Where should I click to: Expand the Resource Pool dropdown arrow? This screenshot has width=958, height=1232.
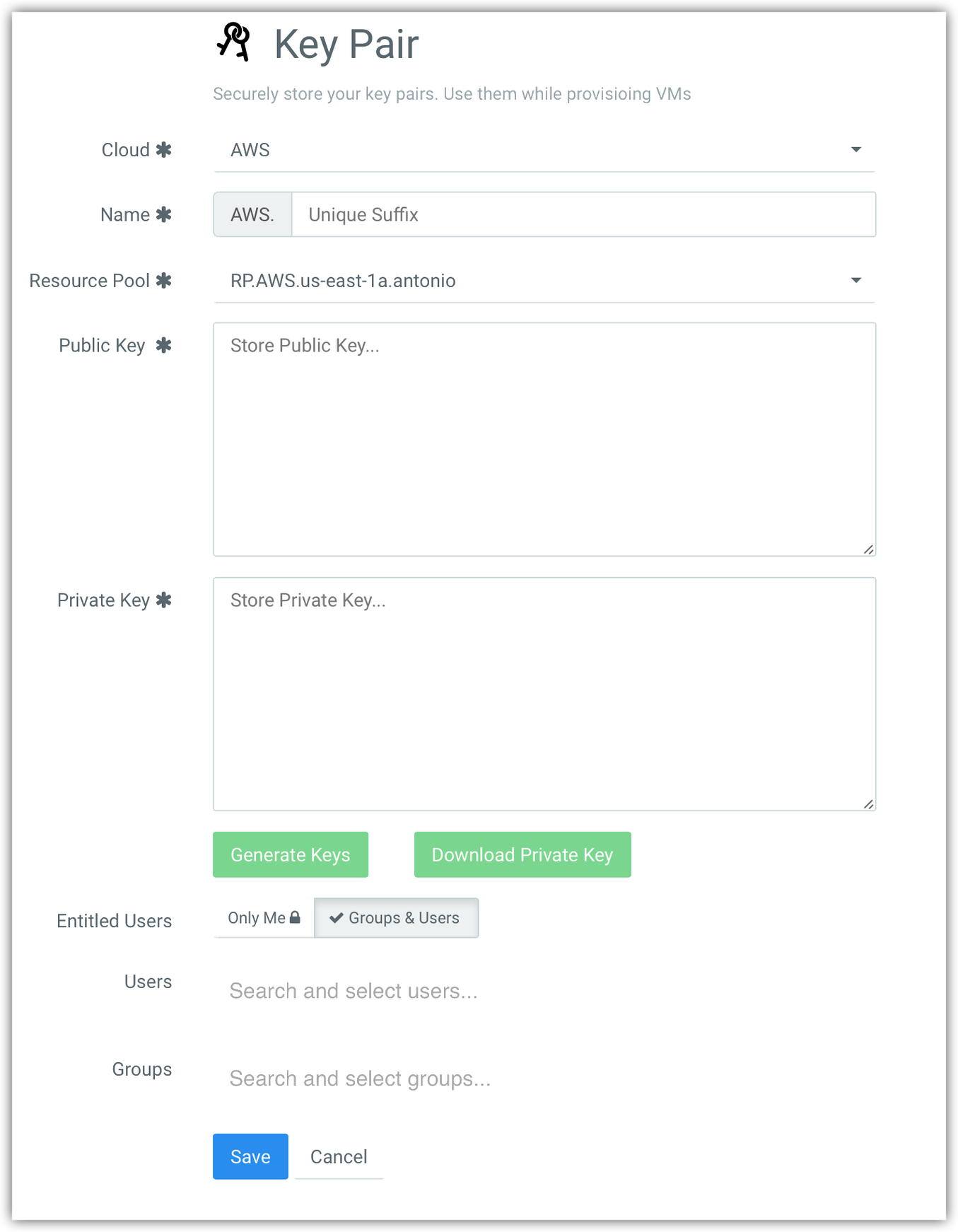(855, 281)
